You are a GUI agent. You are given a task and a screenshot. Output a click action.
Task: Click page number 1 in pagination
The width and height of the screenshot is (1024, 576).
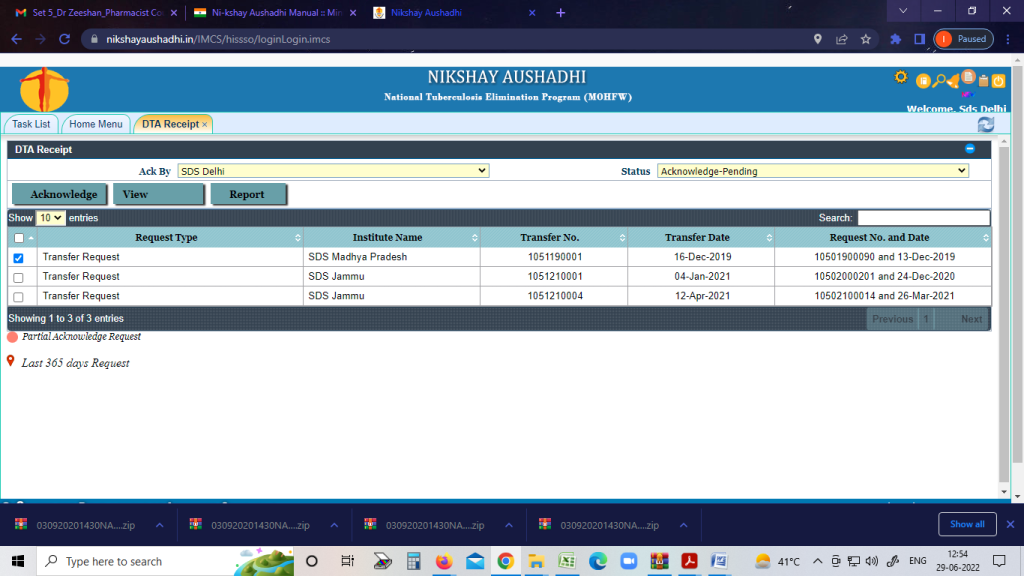coord(926,319)
